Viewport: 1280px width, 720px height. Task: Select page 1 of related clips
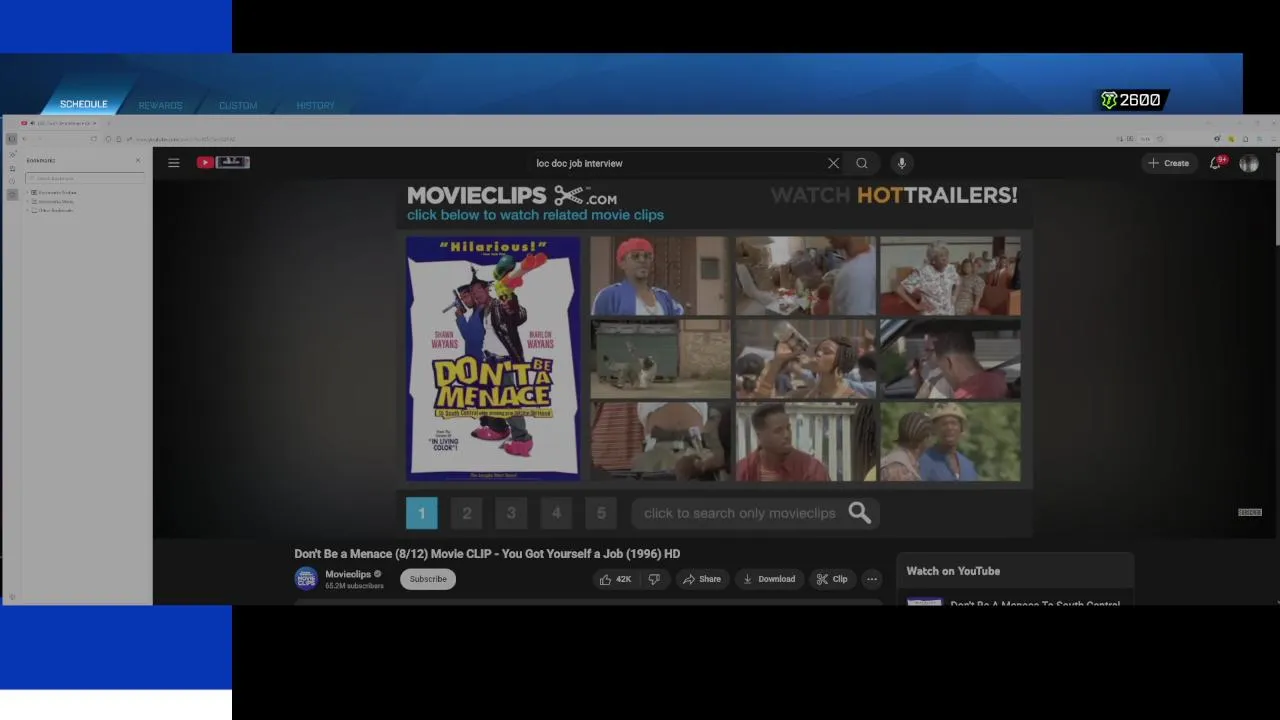coord(421,513)
